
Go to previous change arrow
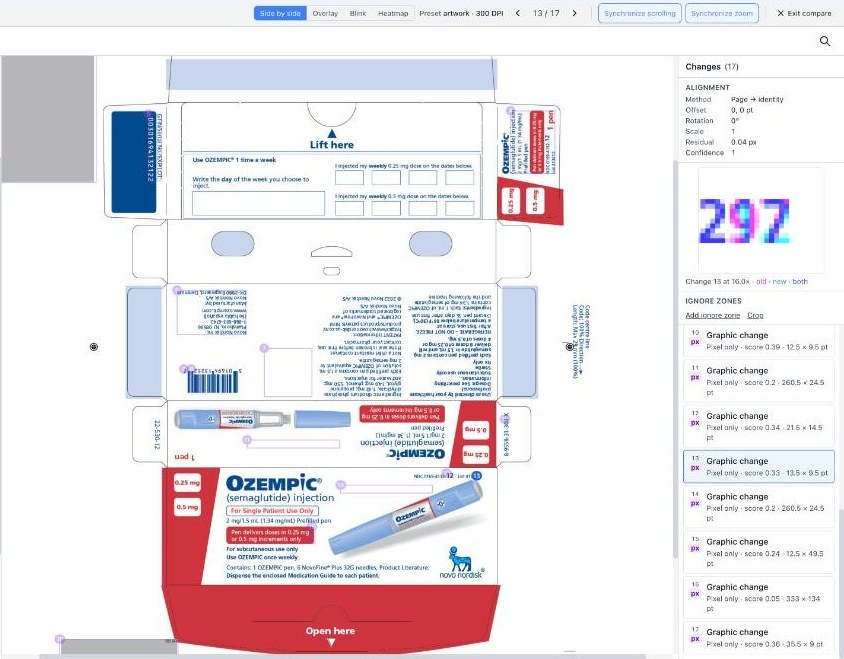click(518, 13)
